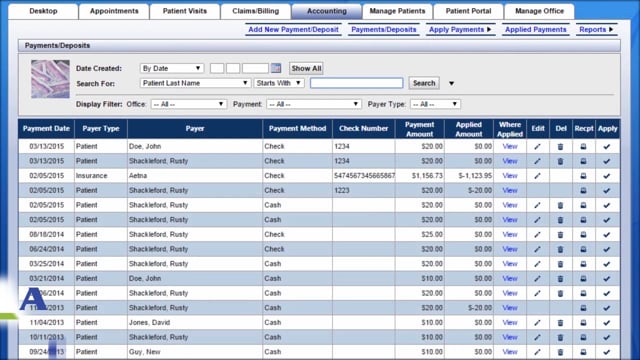The height and width of the screenshot is (360, 640).
Task: Go to the Claims/Billing tab
Action: [x=256, y=11]
